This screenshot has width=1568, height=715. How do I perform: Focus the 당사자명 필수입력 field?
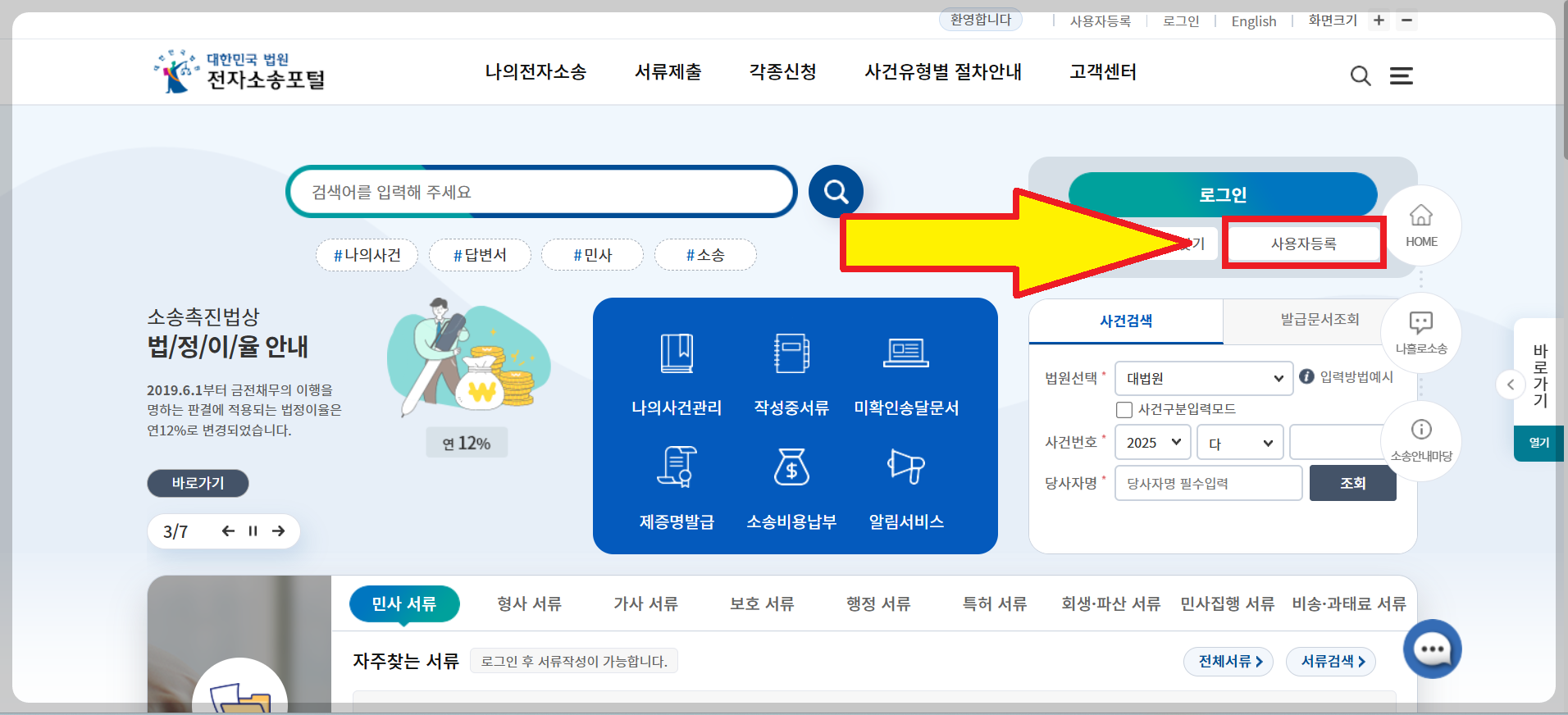[x=1208, y=483]
